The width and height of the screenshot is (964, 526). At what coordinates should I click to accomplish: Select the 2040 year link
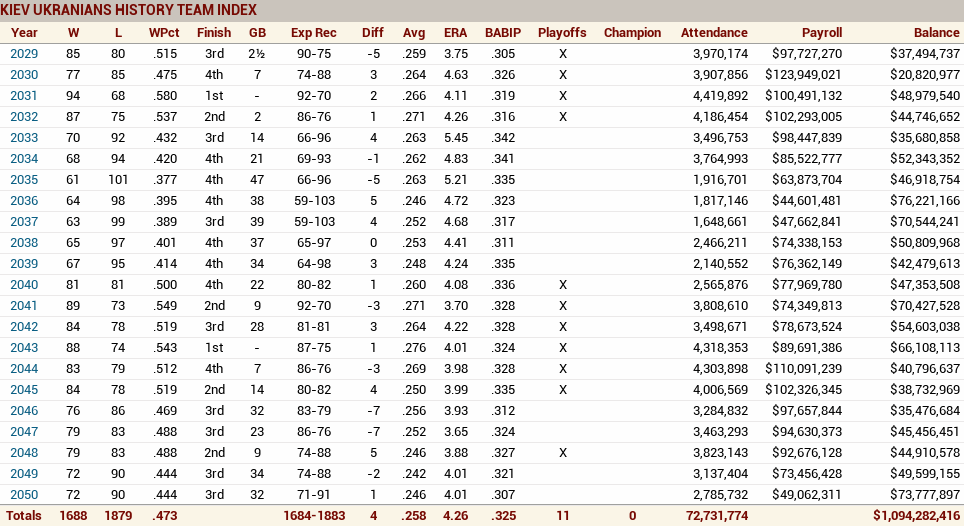[x=24, y=285]
